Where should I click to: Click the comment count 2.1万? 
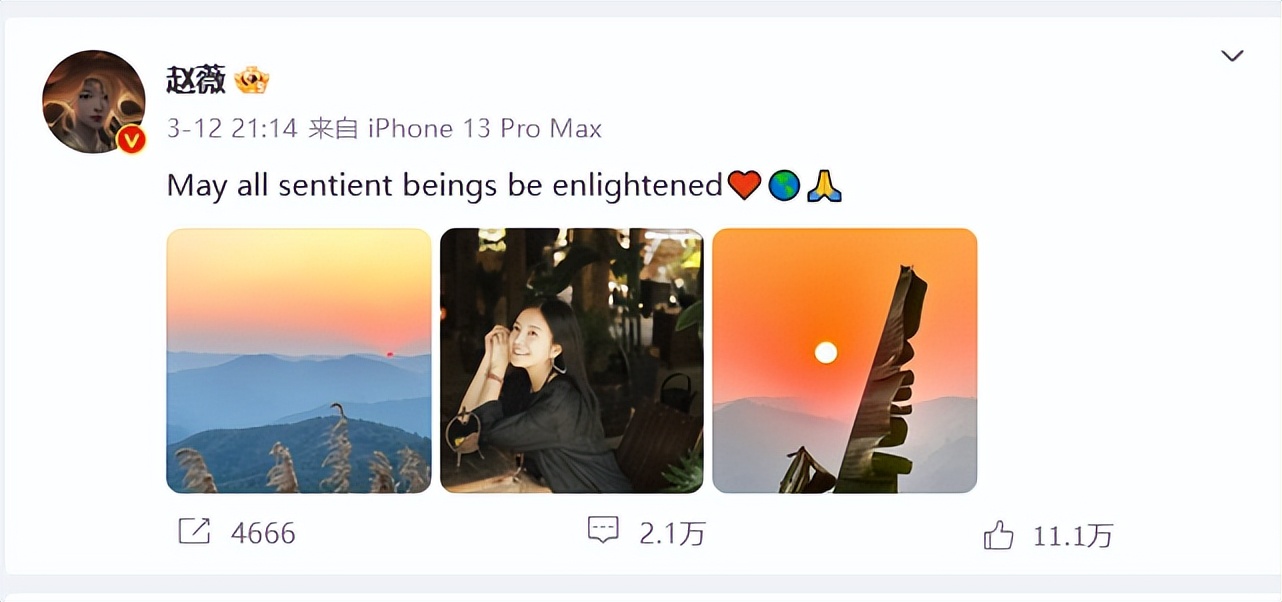(672, 534)
